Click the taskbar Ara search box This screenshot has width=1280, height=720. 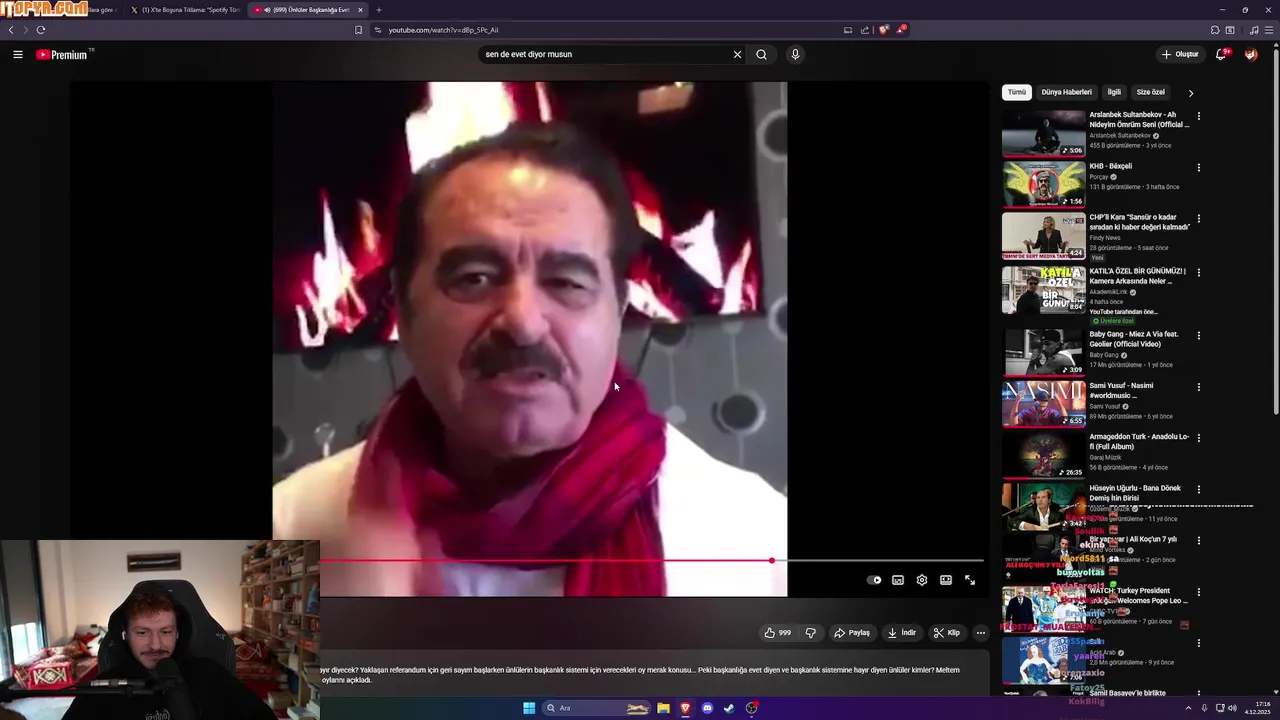[x=597, y=708]
